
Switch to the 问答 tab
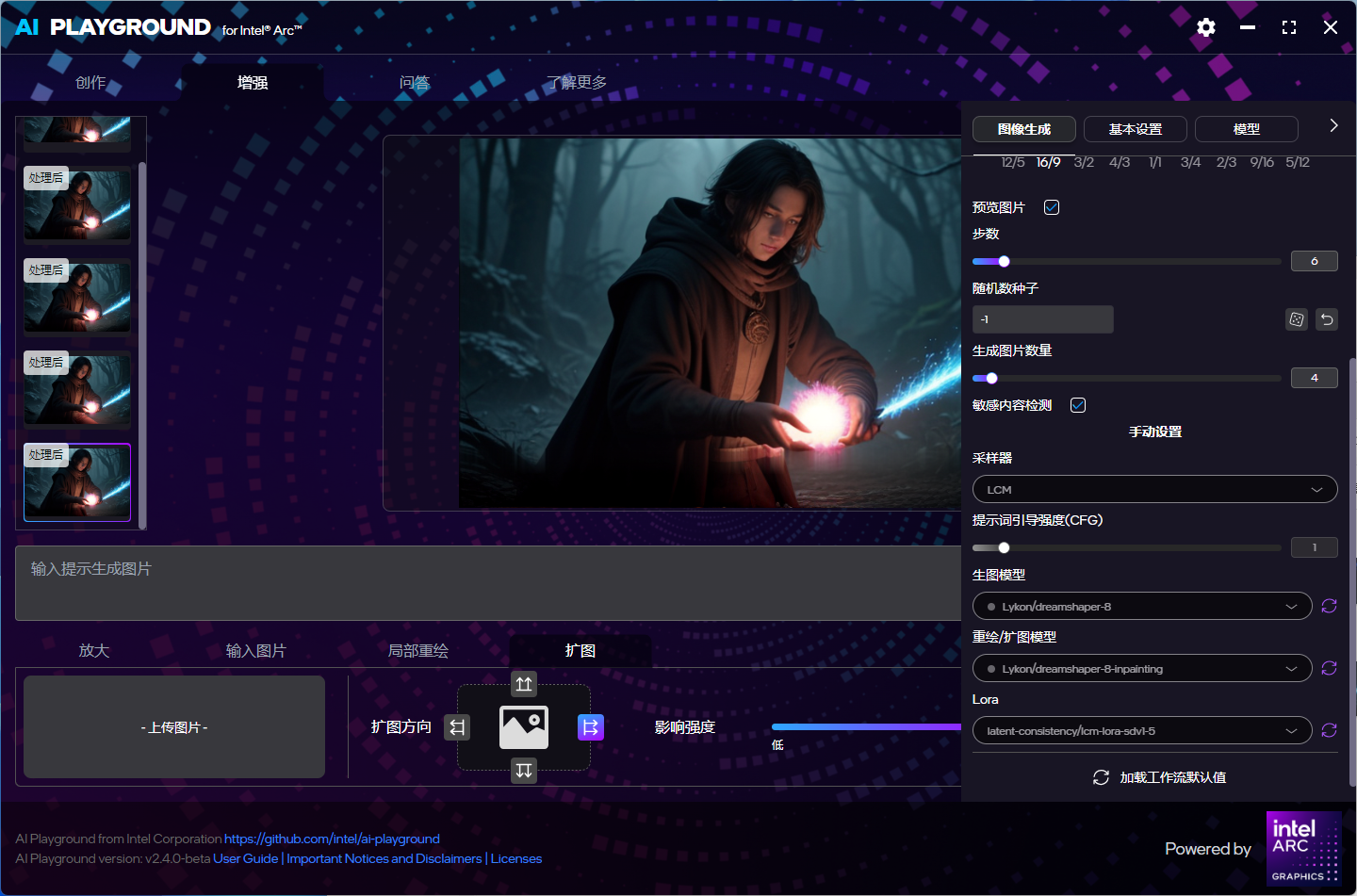415,83
